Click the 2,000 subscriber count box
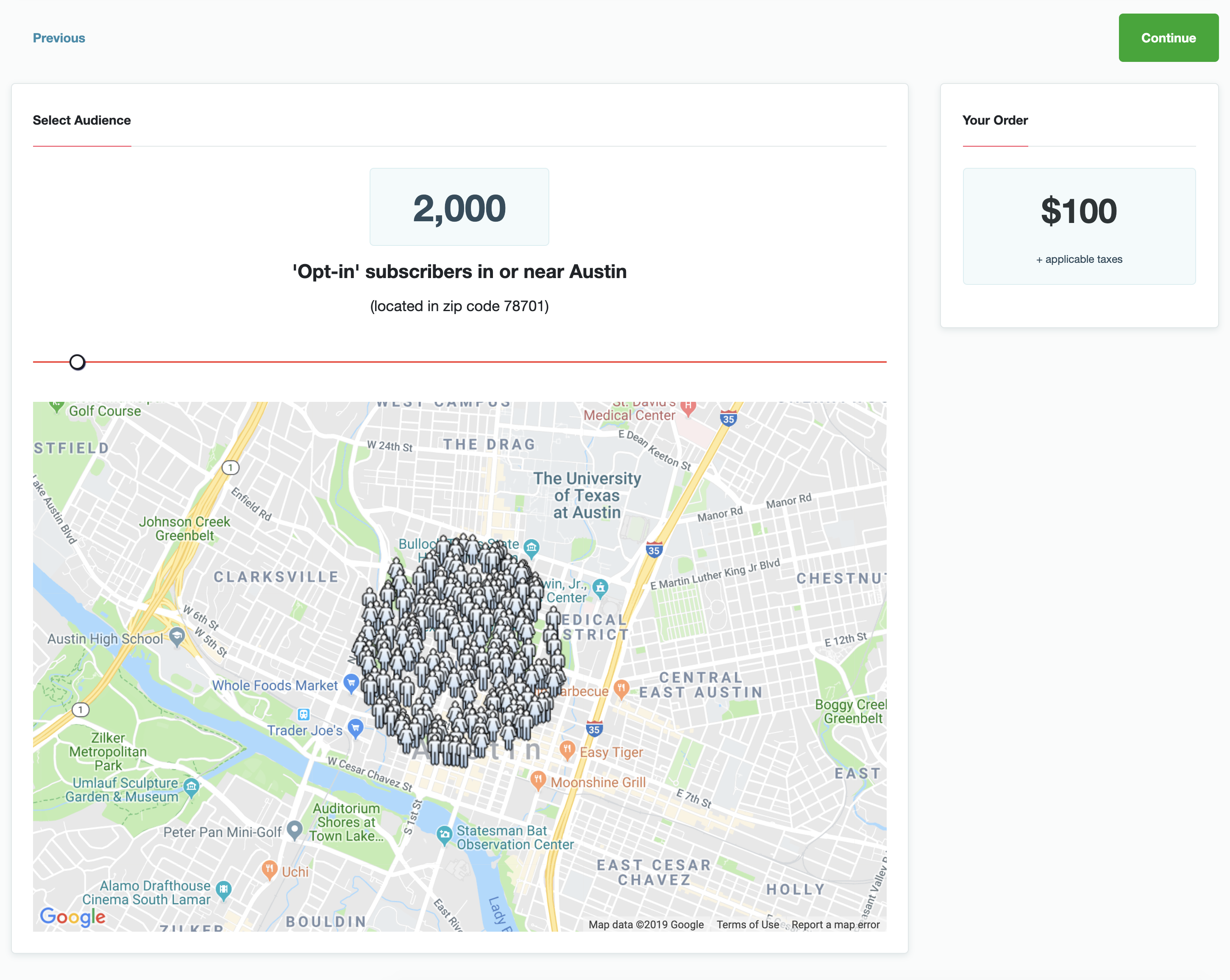 click(x=459, y=206)
